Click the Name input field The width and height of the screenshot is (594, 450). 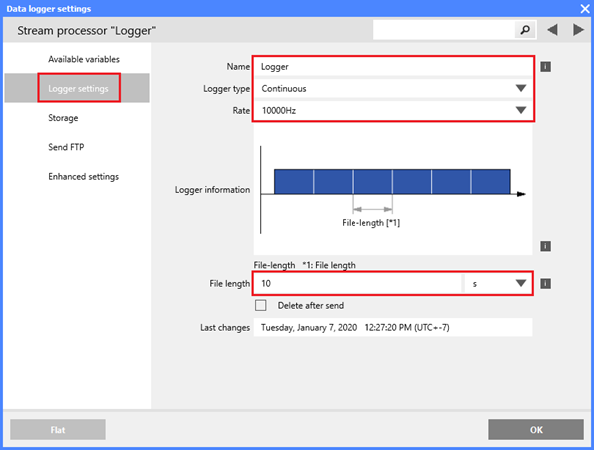[x=393, y=67]
